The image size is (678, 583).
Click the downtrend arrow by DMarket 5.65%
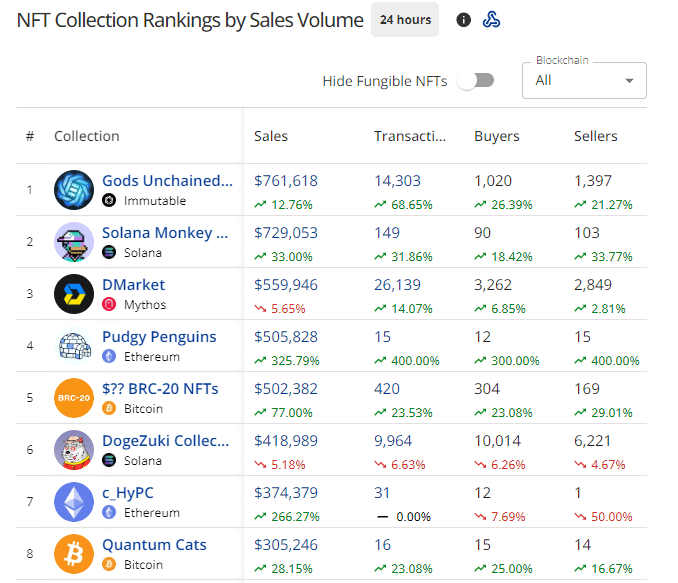coord(260,308)
